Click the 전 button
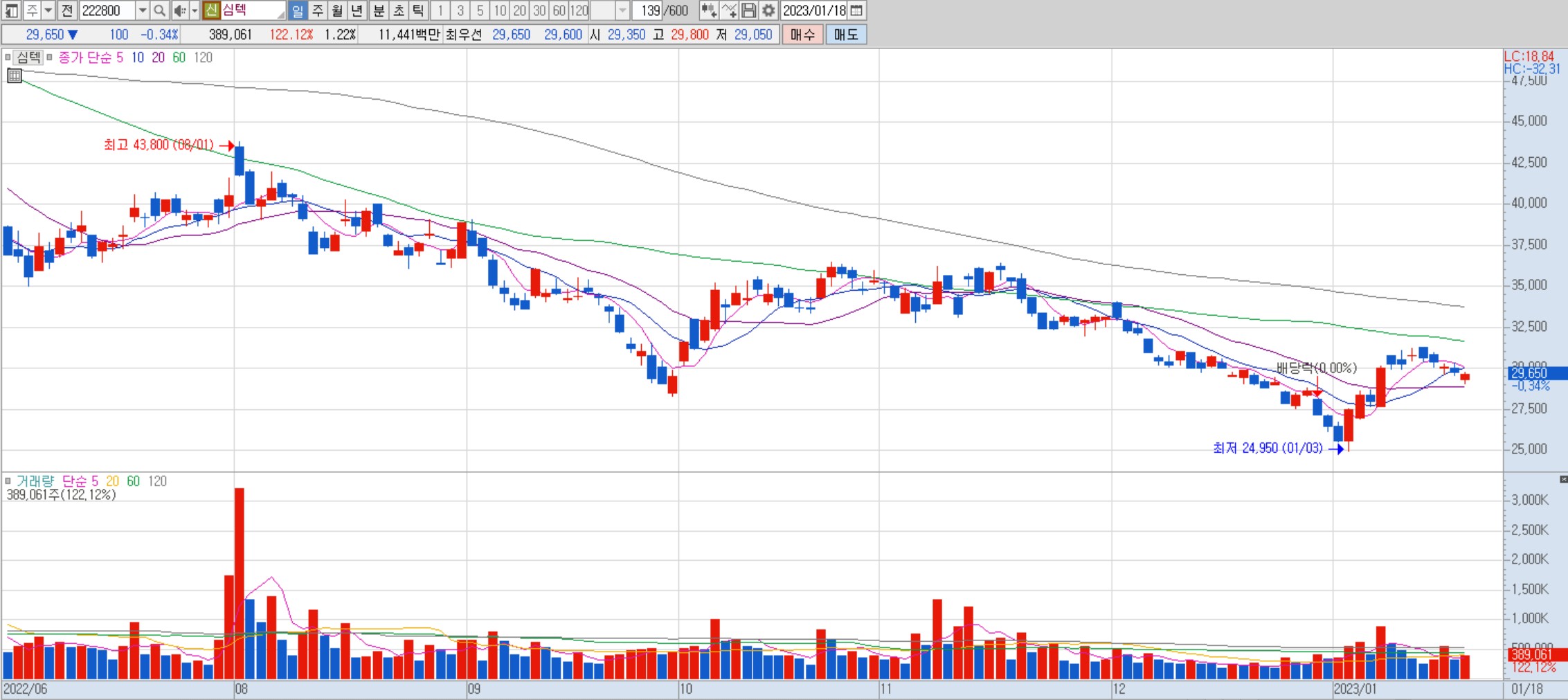 tap(67, 10)
